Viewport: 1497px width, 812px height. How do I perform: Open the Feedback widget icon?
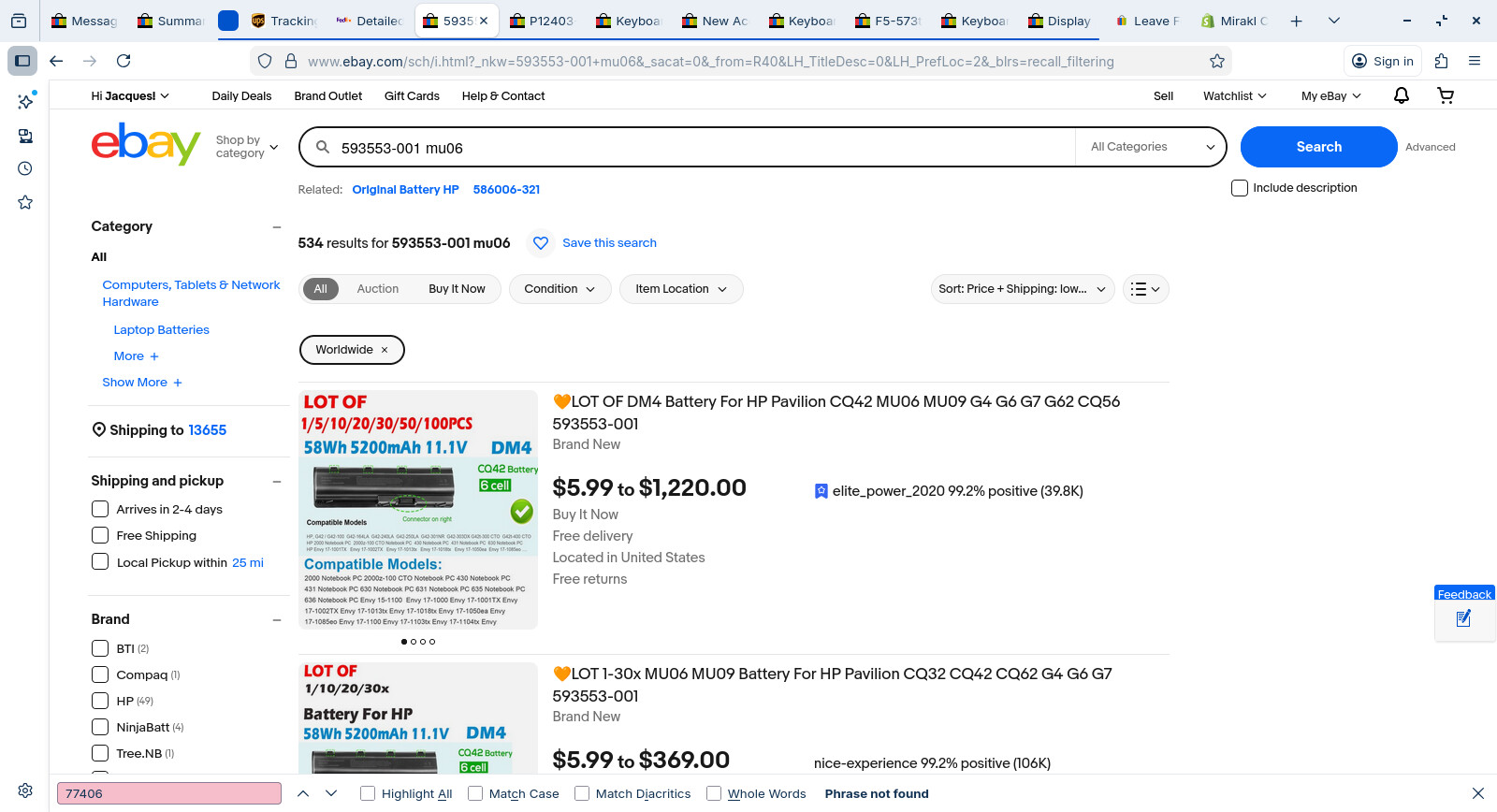1464,618
